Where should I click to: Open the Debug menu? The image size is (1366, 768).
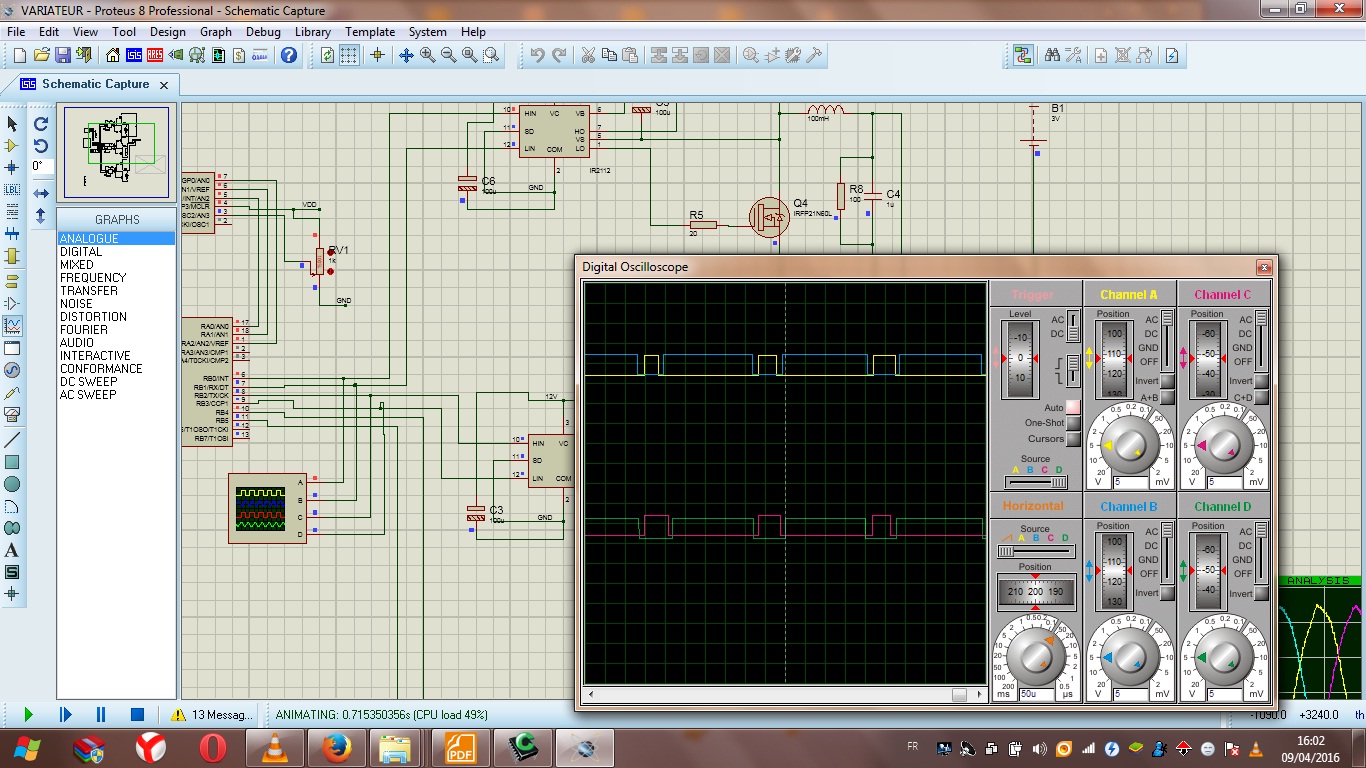263,32
